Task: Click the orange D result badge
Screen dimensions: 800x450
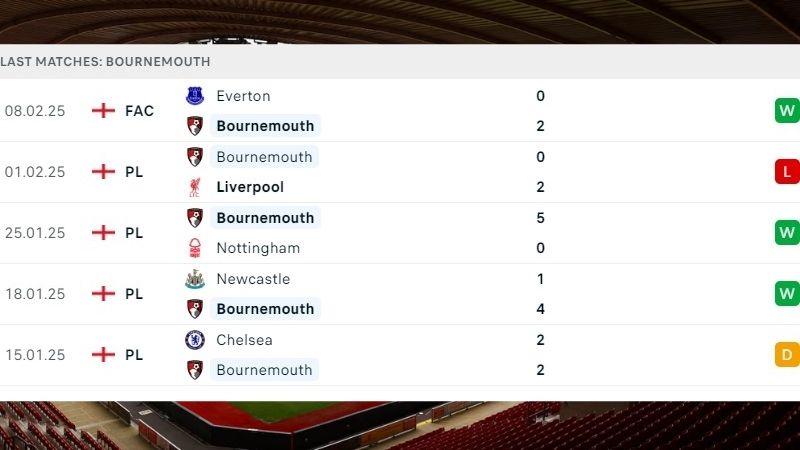Action: tap(787, 355)
